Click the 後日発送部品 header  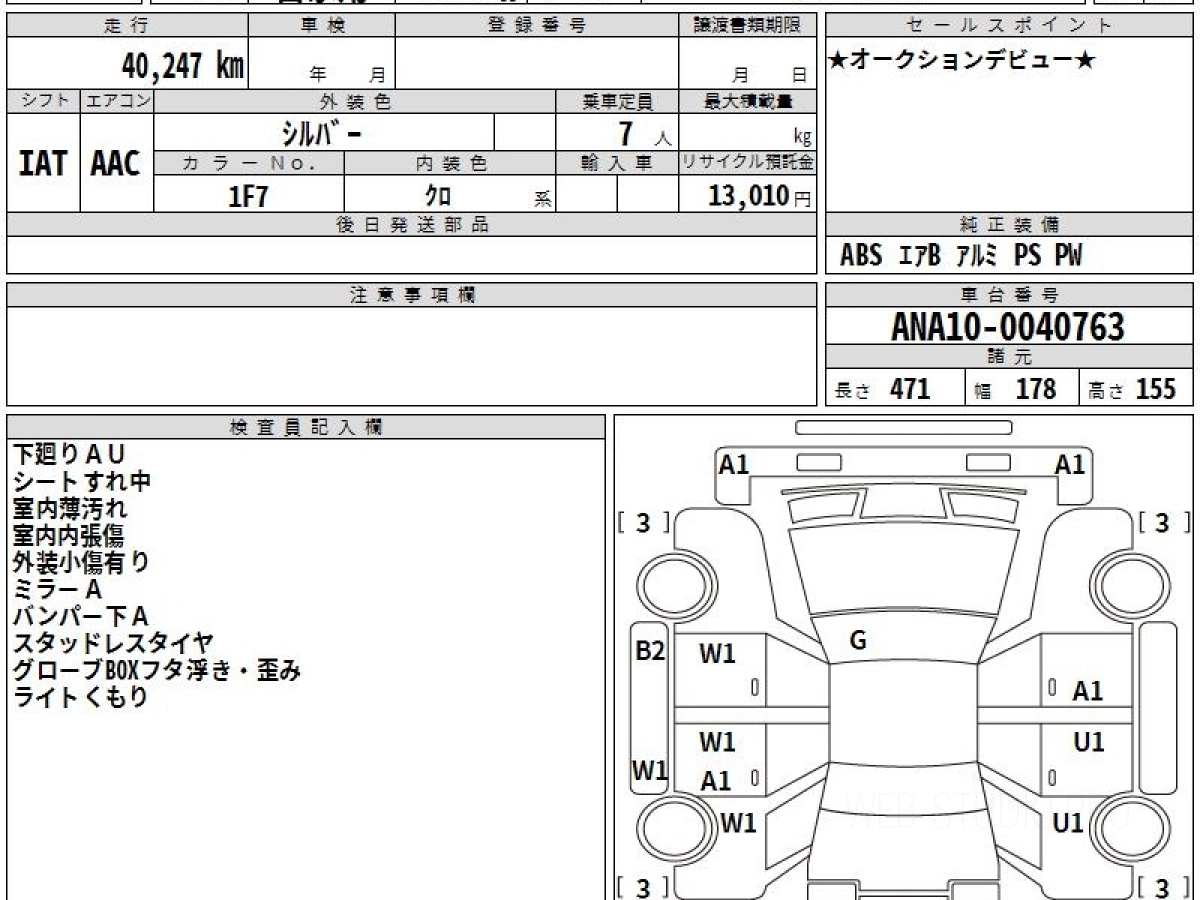tap(412, 225)
